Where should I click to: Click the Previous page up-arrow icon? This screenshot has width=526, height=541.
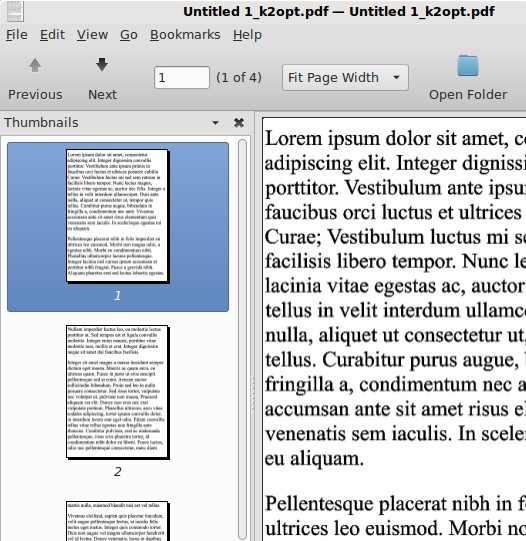coord(35,65)
